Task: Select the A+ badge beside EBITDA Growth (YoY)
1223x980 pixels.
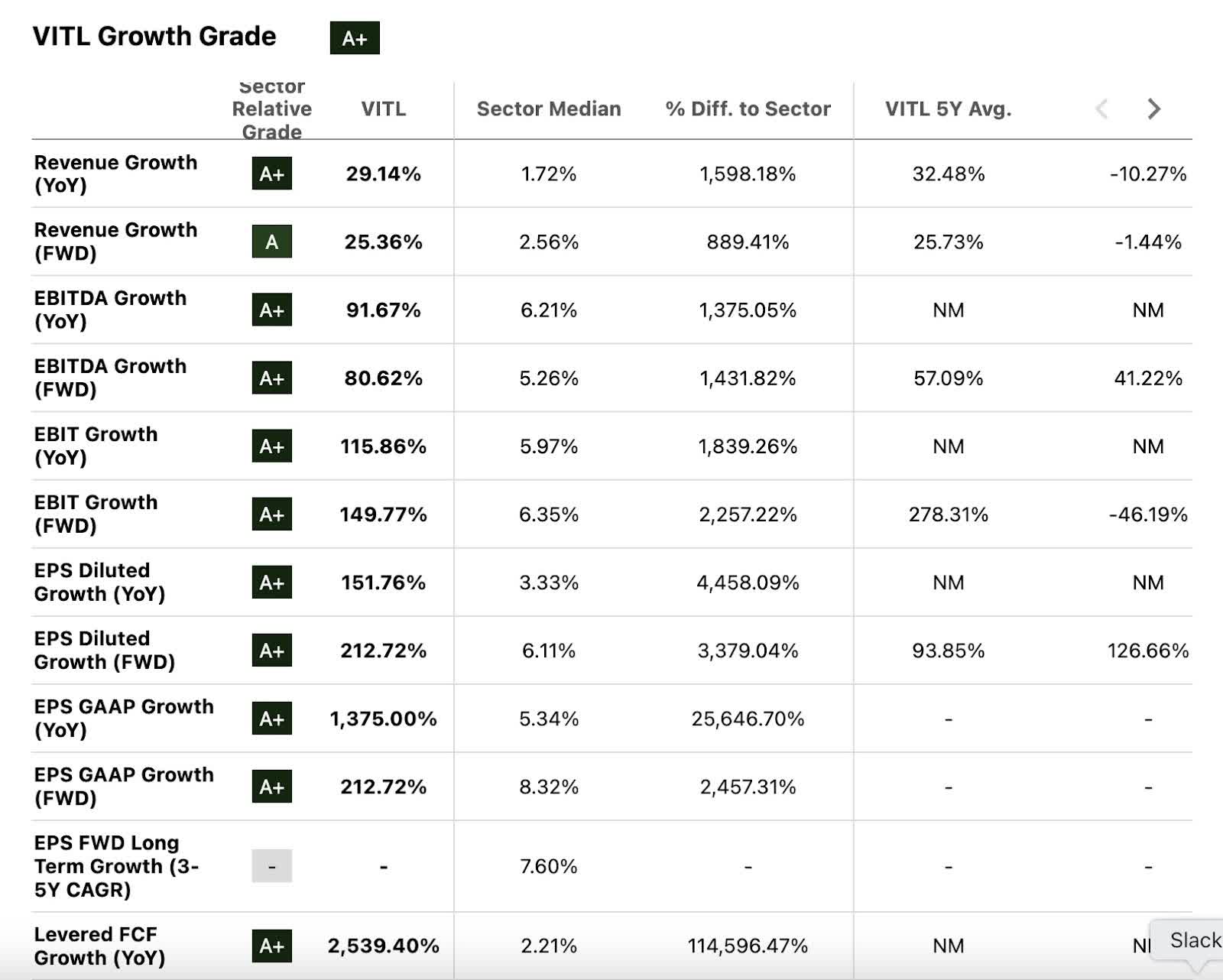Action: 271,310
